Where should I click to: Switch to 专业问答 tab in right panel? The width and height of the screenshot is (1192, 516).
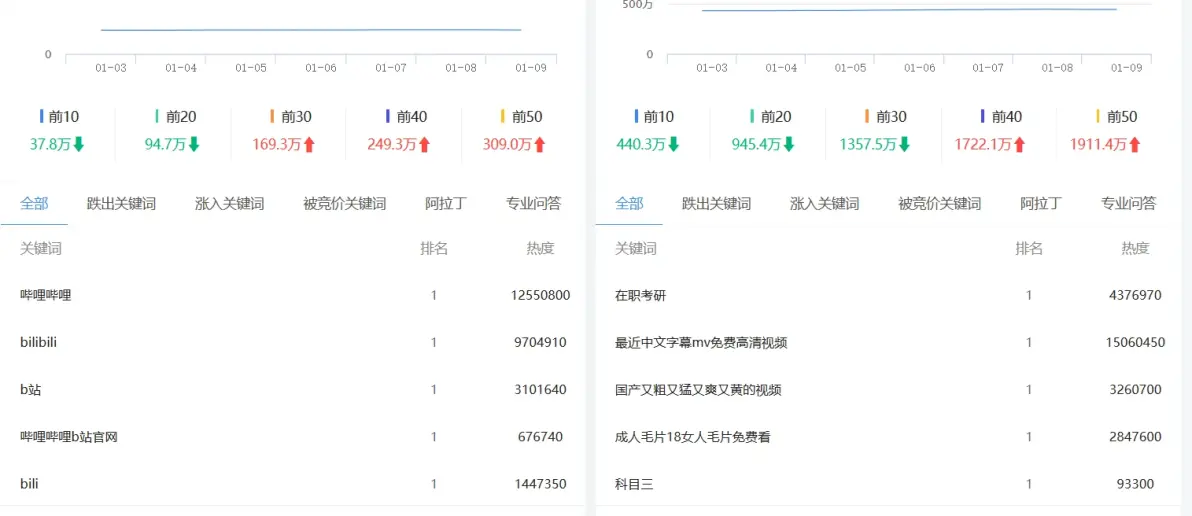click(x=1129, y=204)
